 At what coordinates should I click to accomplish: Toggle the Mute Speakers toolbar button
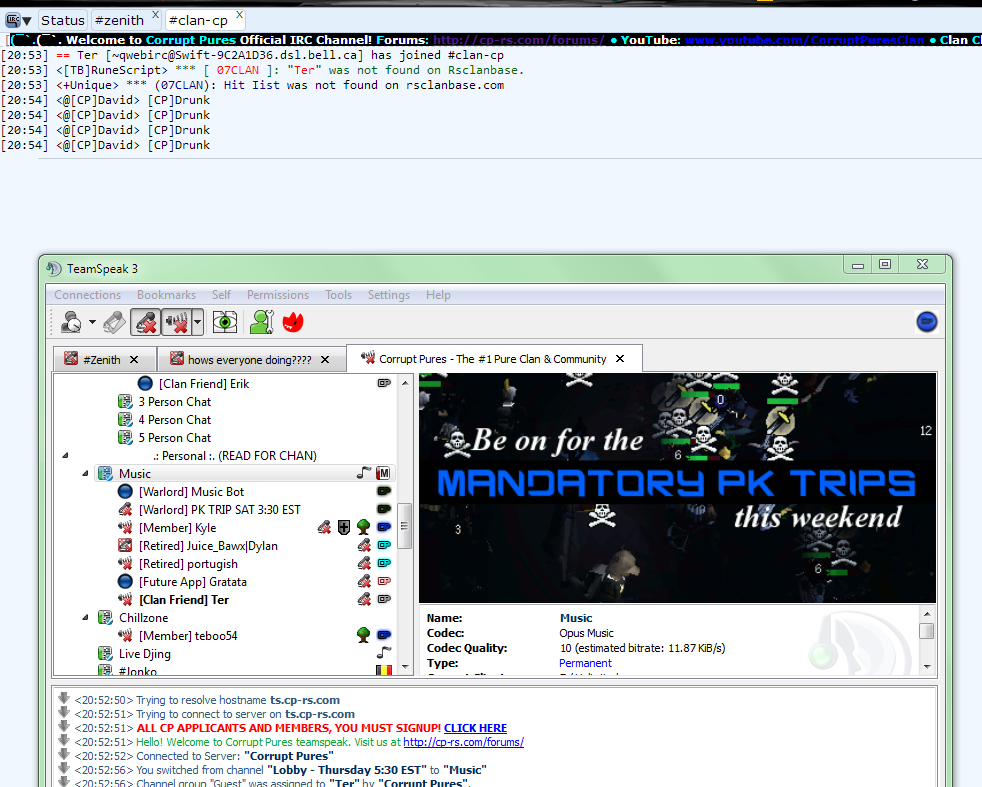pos(176,322)
